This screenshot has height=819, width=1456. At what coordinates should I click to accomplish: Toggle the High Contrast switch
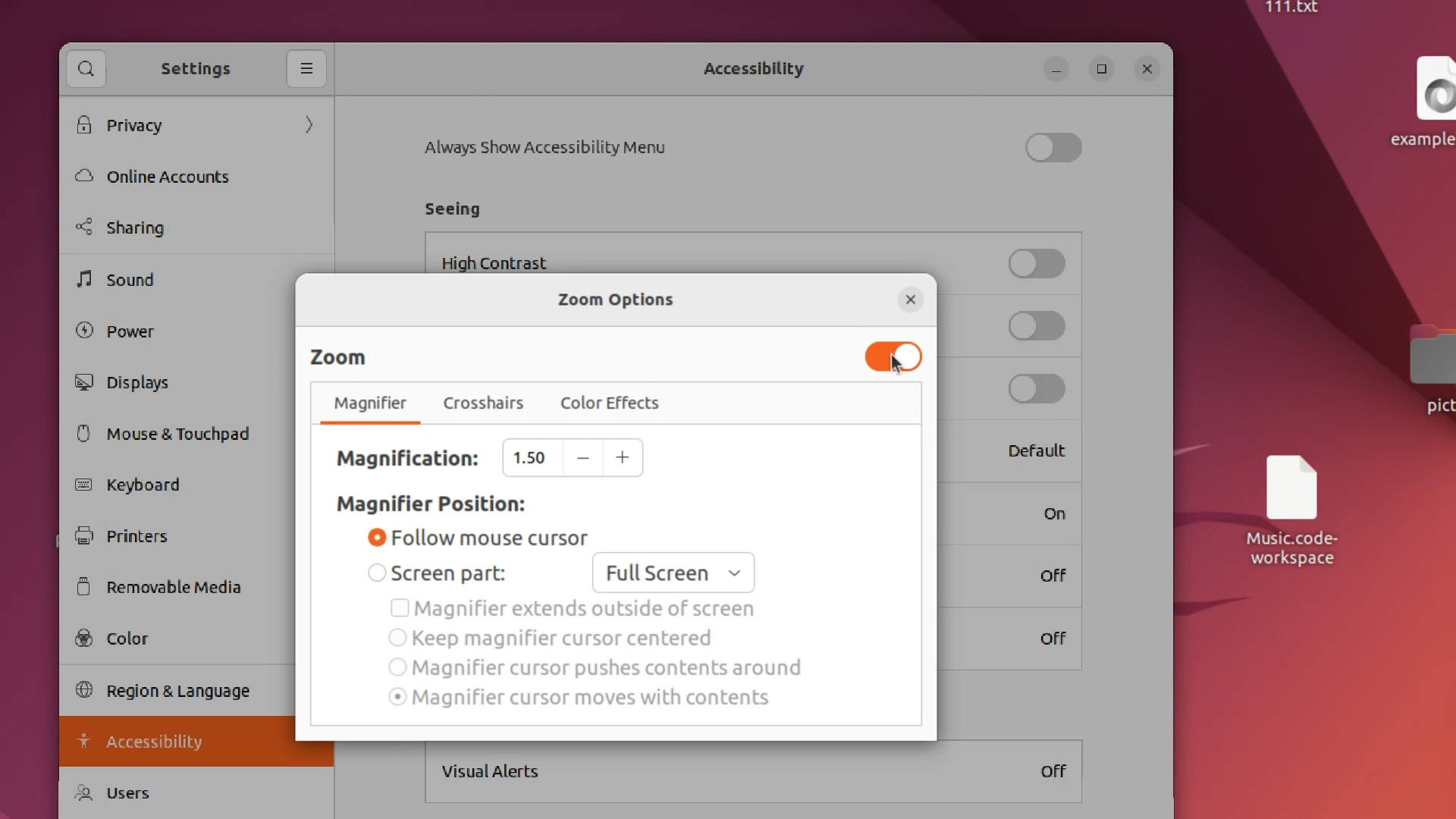1036,263
